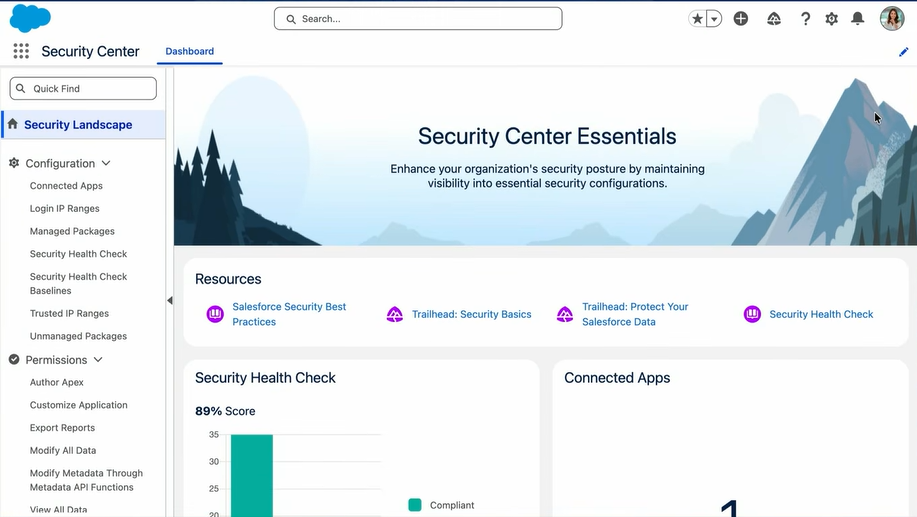This screenshot has width=917, height=517.
Task: Open the Help question mark icon
Action: [805, 19]
